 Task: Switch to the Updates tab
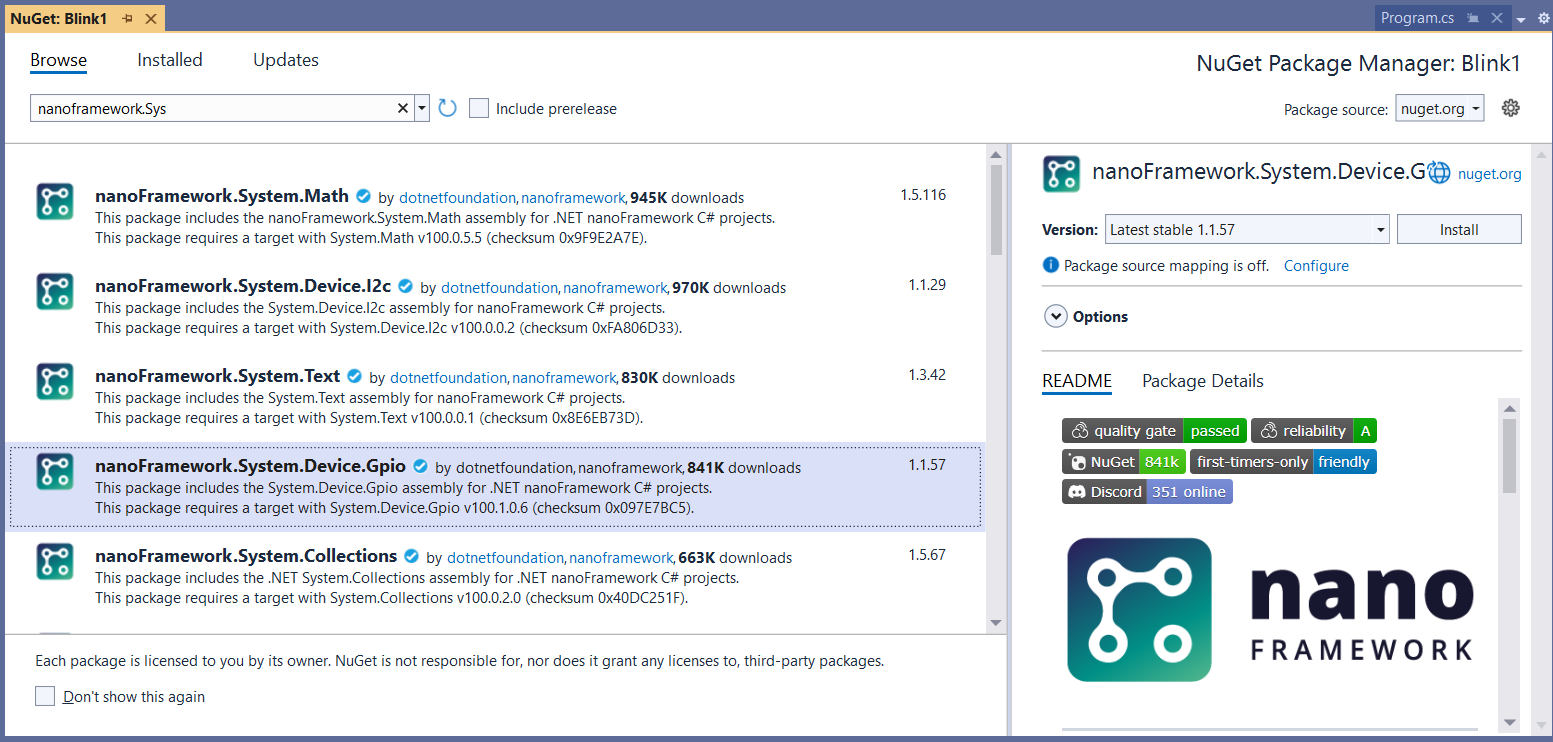point(285,60)
